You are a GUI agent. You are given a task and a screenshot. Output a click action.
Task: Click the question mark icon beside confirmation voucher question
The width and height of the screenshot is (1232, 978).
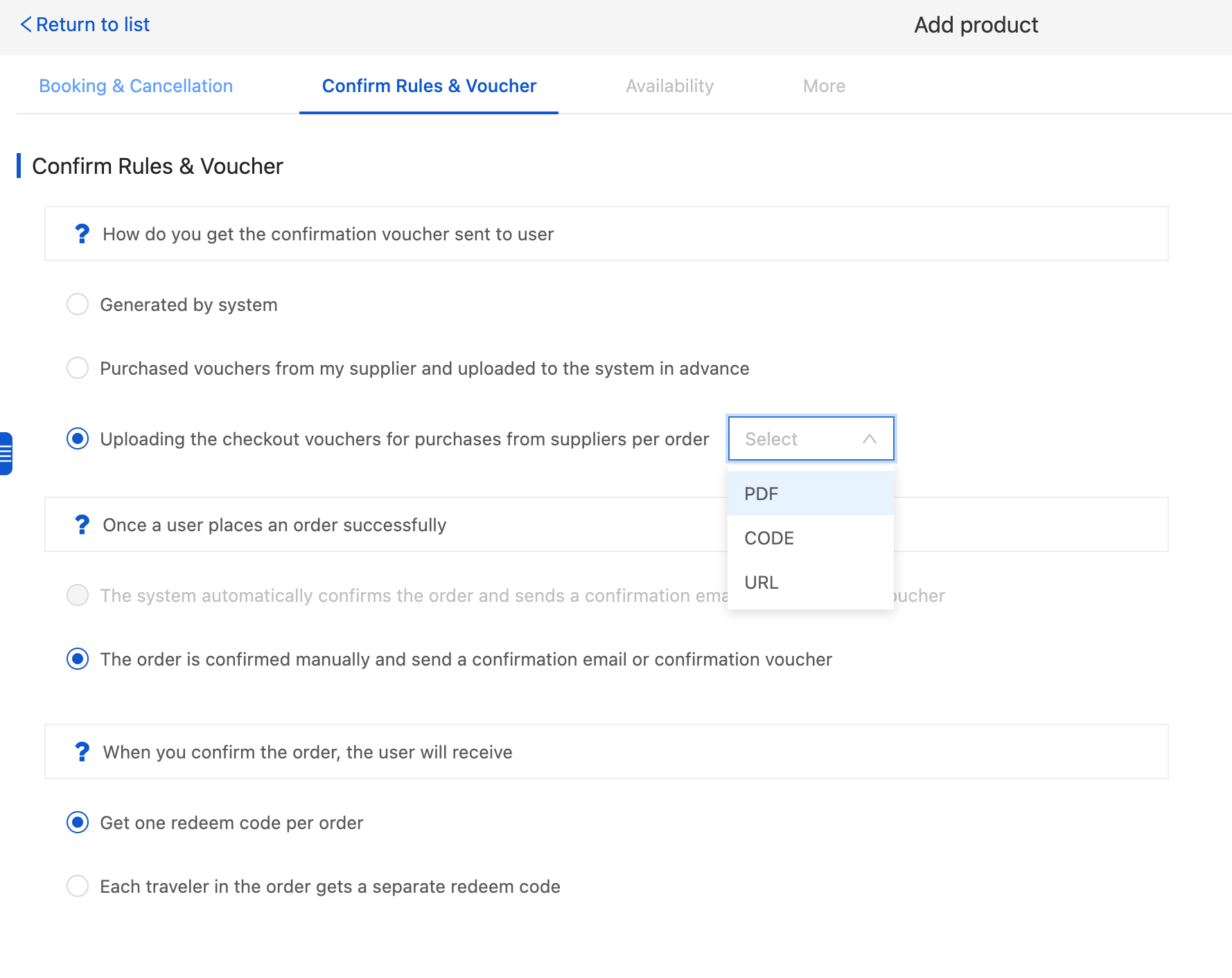pos(82,234)
